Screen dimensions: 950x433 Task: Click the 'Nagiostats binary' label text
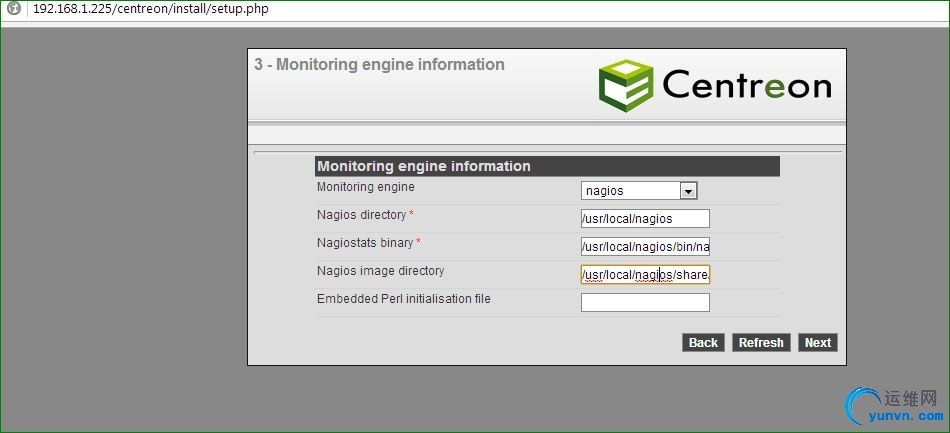[365, 243]
